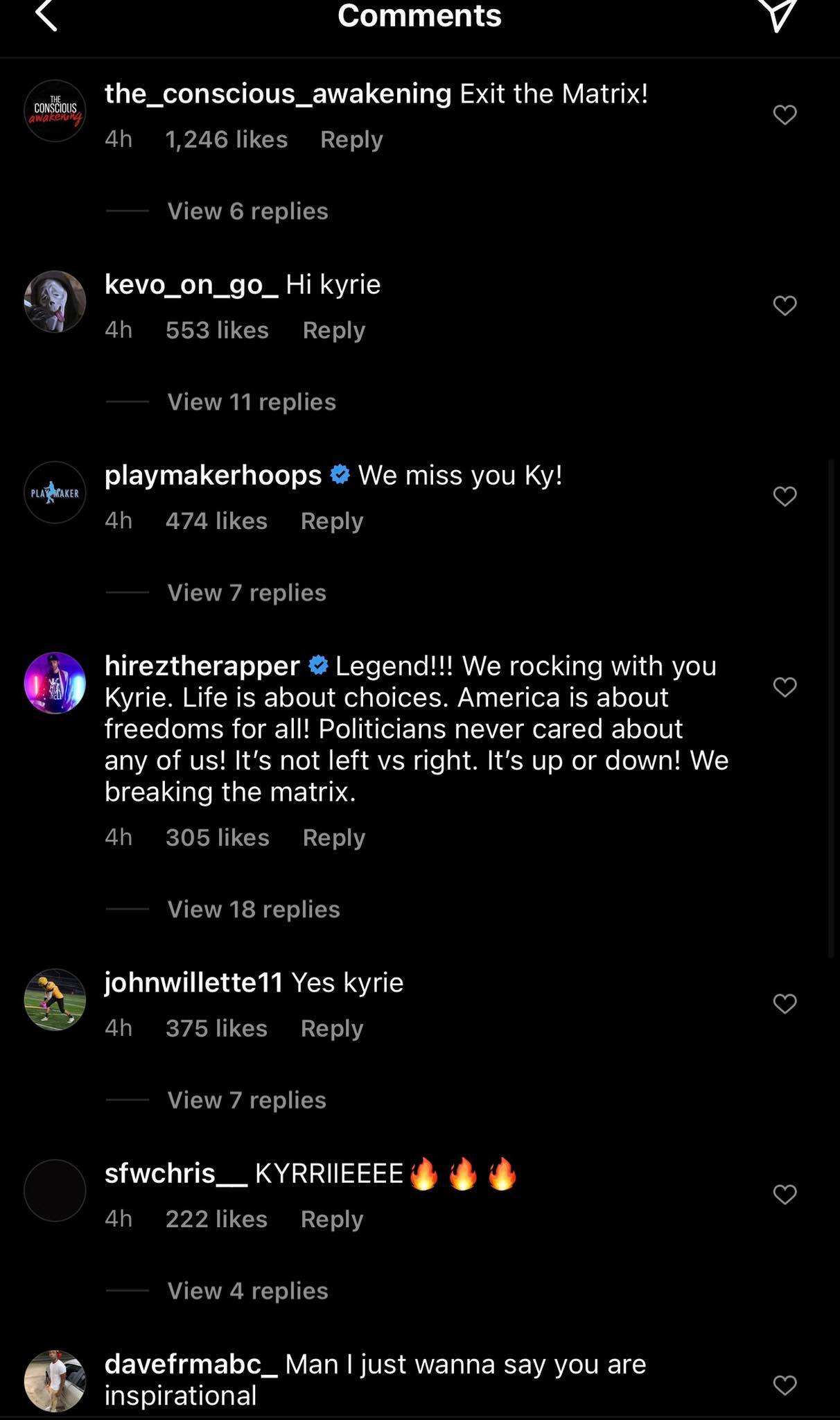Open the_conscious_awakening's profile picture
840x1420 pixels.
pos(54,111)
